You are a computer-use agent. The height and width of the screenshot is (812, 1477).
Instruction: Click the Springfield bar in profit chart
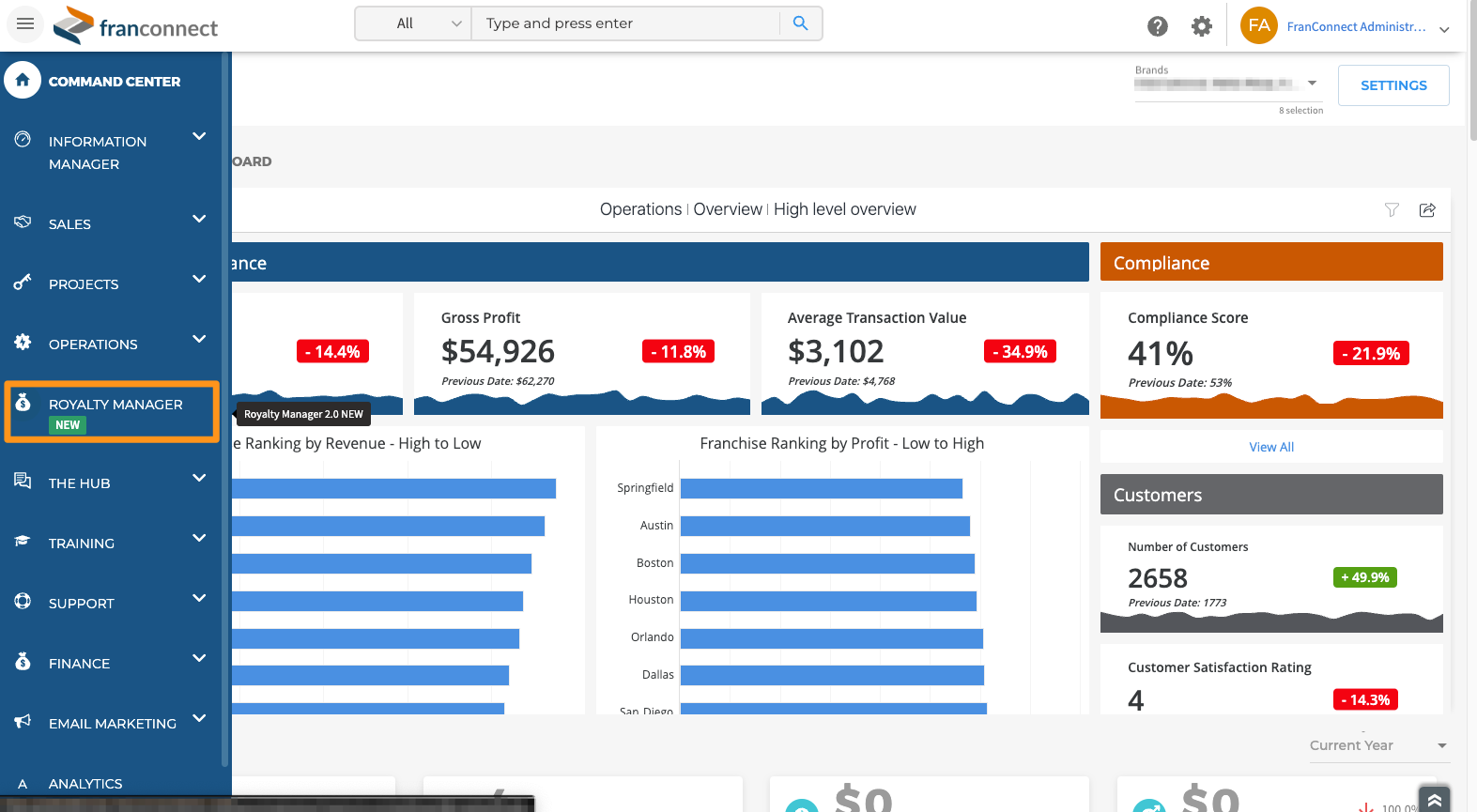click(822, 488)
